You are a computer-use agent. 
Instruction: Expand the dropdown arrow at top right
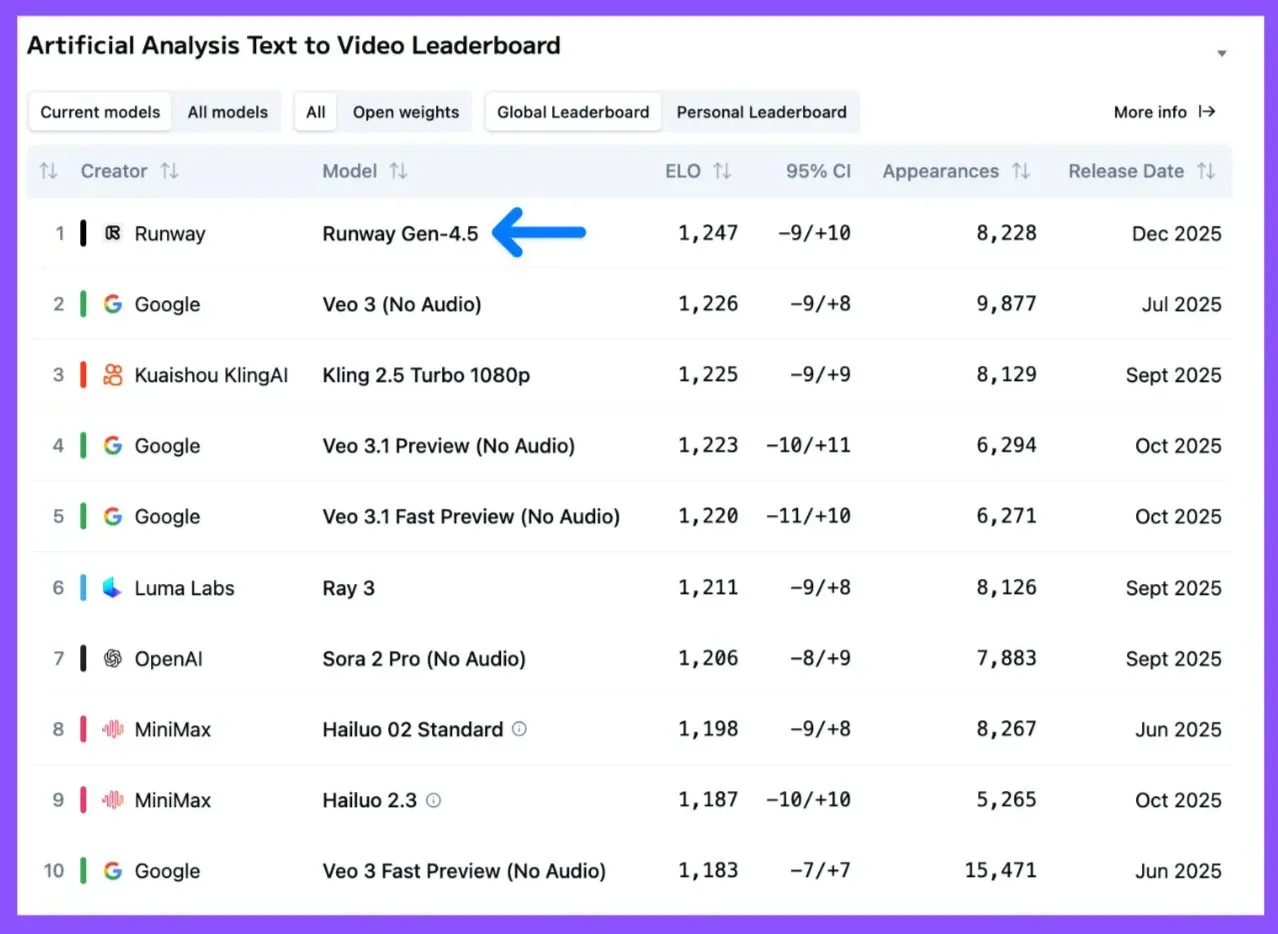coord(1221,54)
